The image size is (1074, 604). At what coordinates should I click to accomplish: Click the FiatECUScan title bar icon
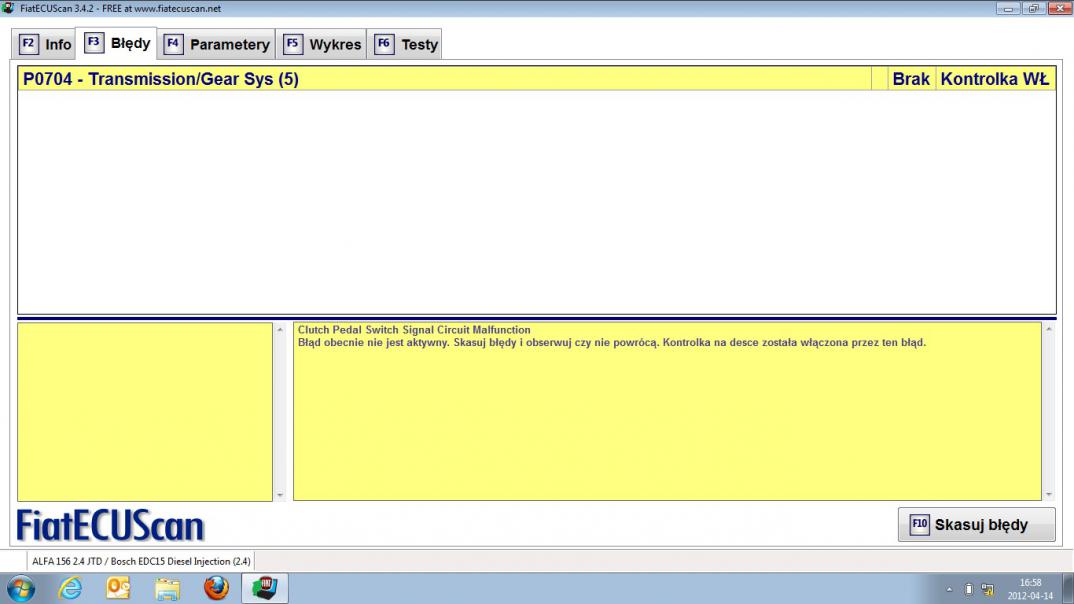coord(8,8)
